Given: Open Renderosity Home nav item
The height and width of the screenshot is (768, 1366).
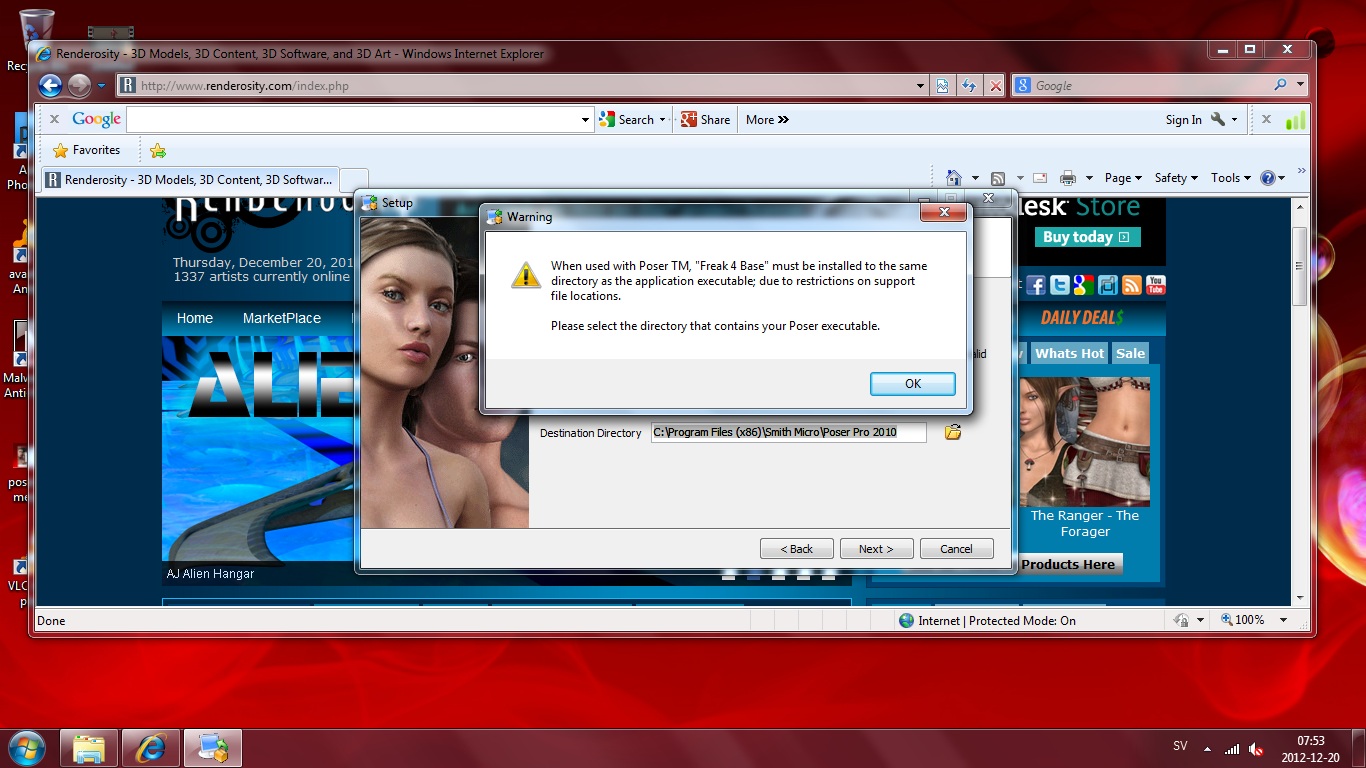Looking at the screenshot, I should [x=195, y=318].
